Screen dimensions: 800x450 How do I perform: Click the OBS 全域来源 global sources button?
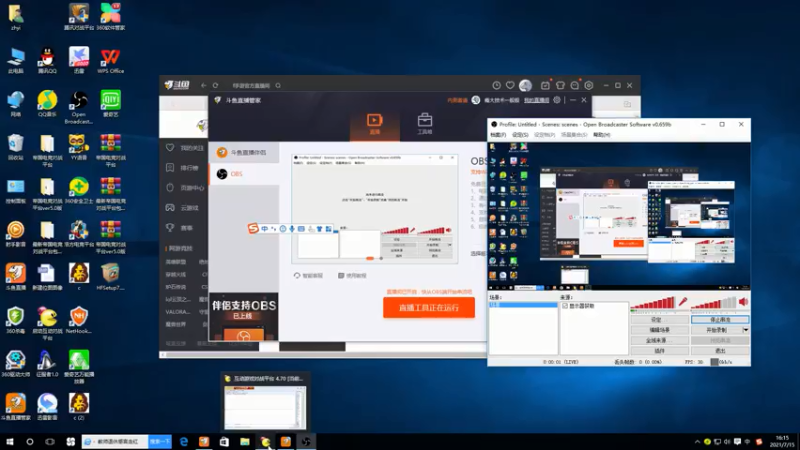coord(659,340)
